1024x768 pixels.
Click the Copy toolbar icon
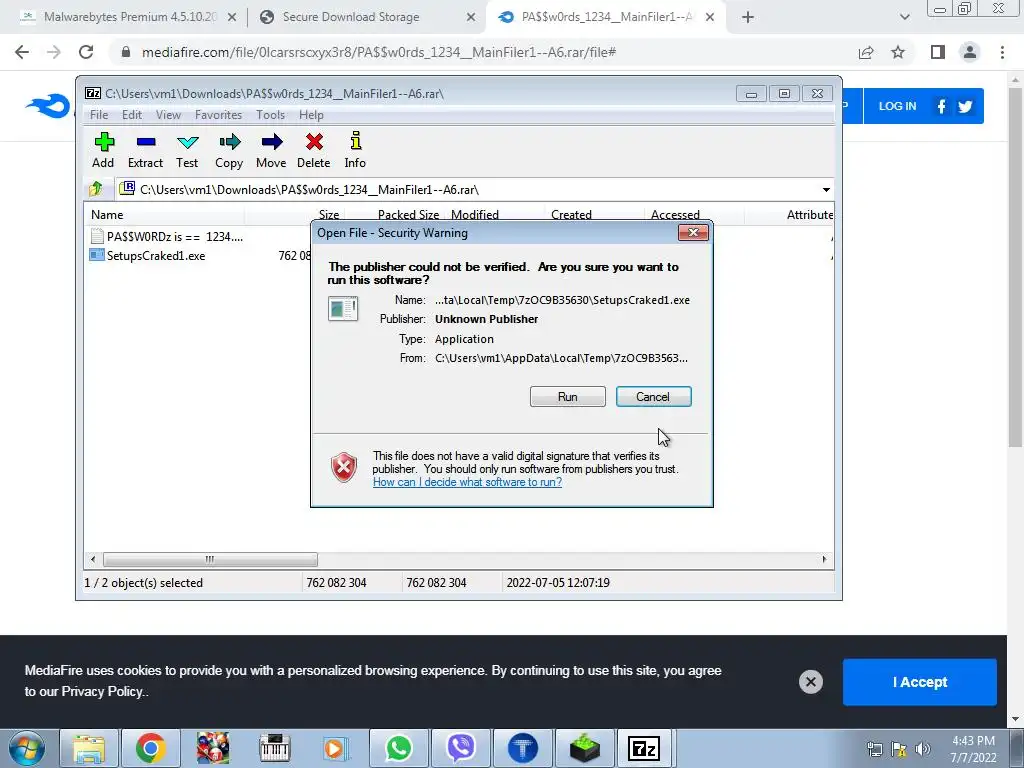click(229, 150)
